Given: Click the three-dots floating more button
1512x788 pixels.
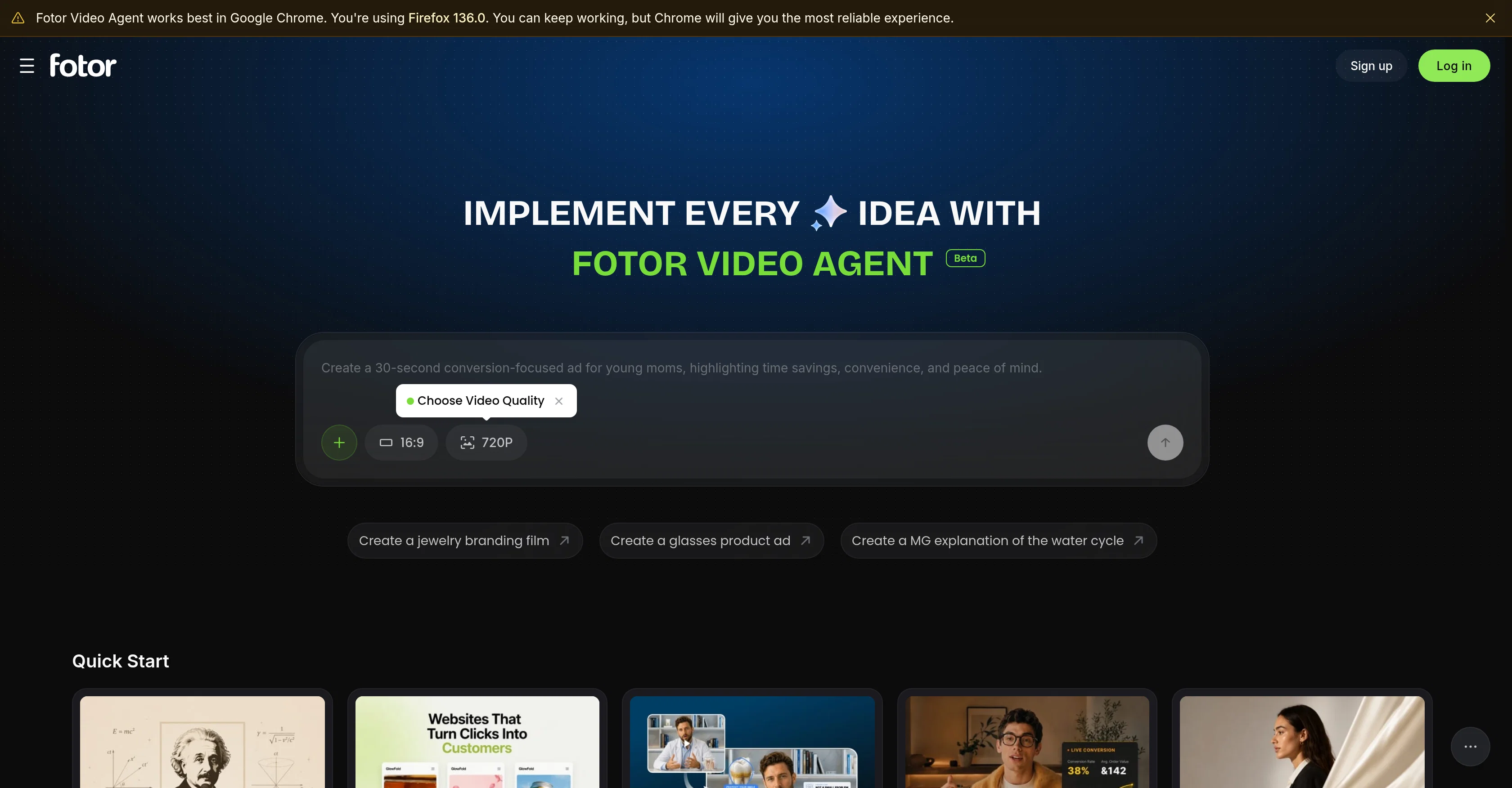Looking at the screenshot, I should [1470, 746].
